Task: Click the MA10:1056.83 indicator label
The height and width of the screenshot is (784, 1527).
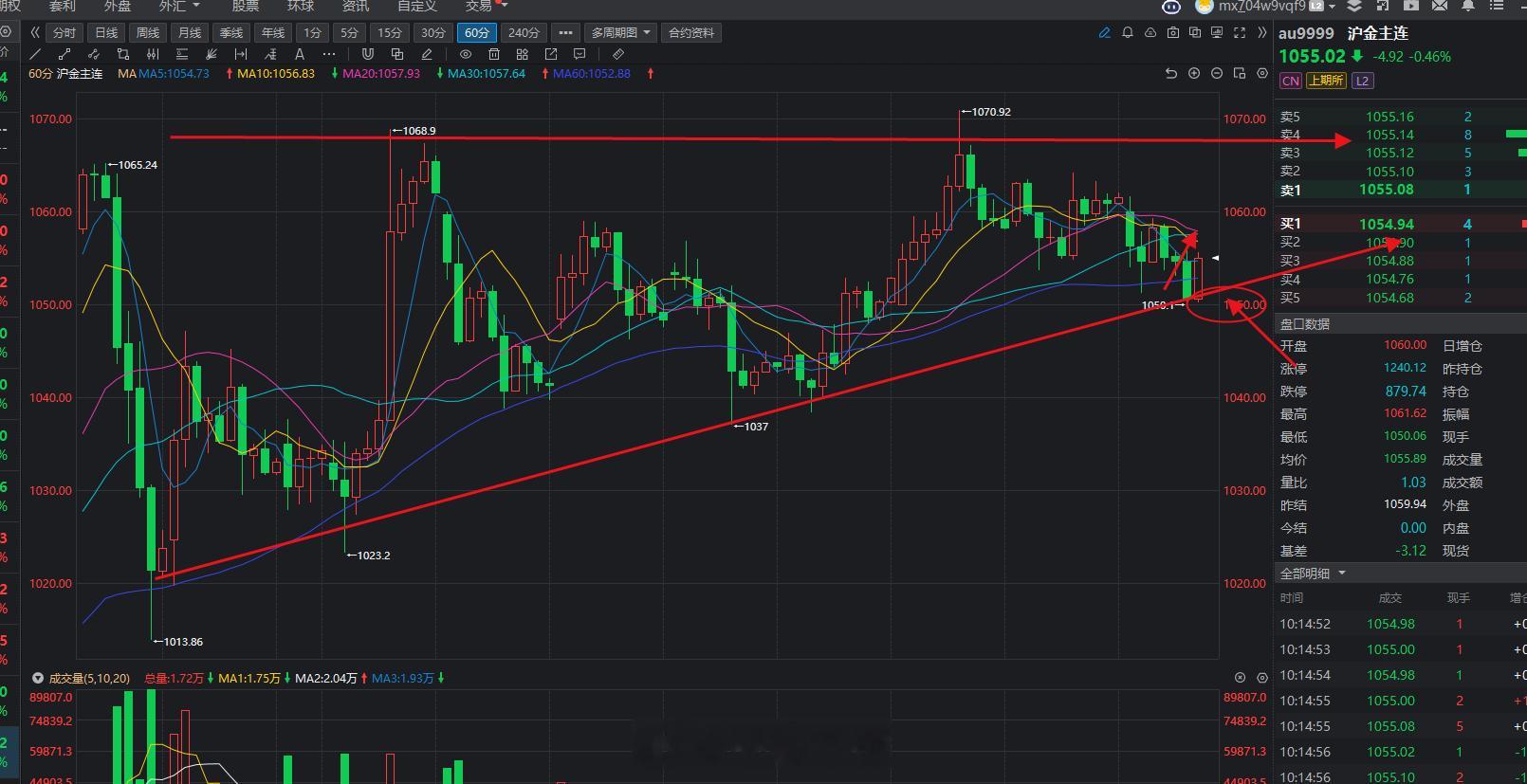Action: click(x=276, y=73)
